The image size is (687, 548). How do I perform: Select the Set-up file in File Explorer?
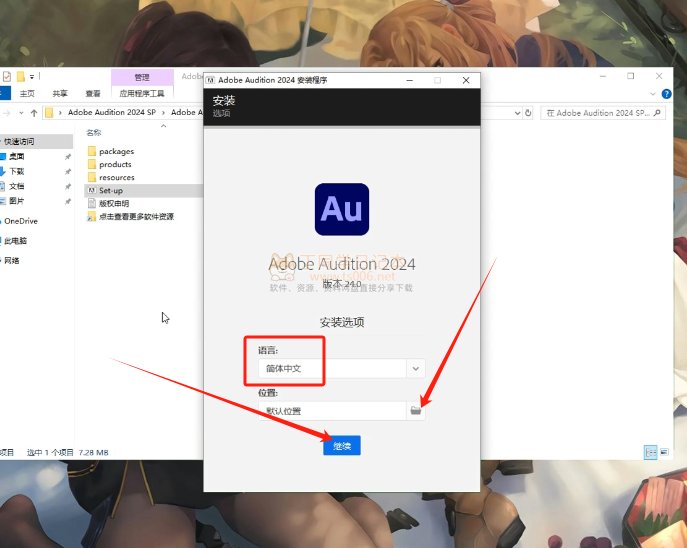(111, 191)
